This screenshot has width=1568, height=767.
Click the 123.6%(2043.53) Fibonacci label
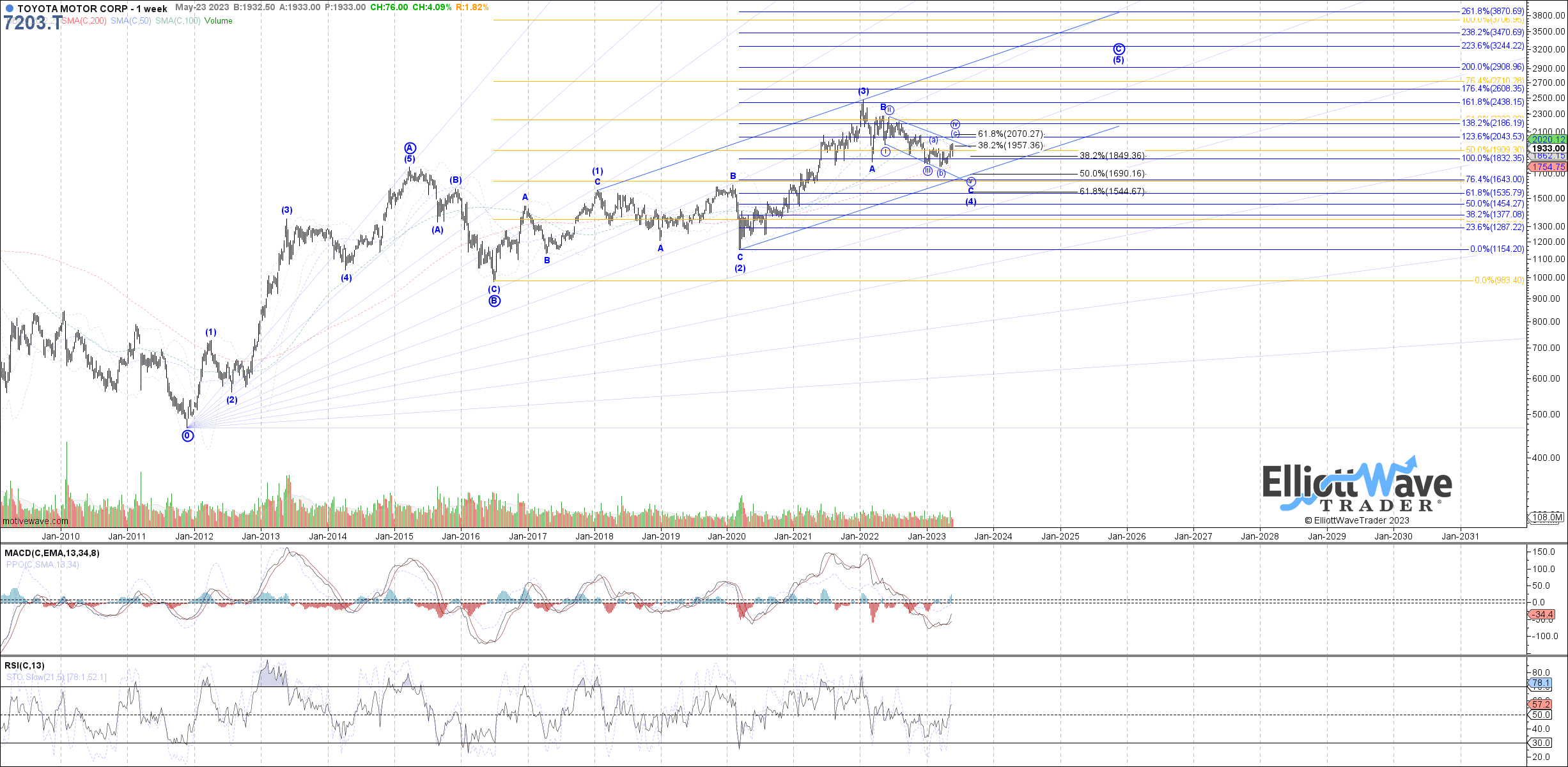pyautogui.click(x=1493, y=137)
